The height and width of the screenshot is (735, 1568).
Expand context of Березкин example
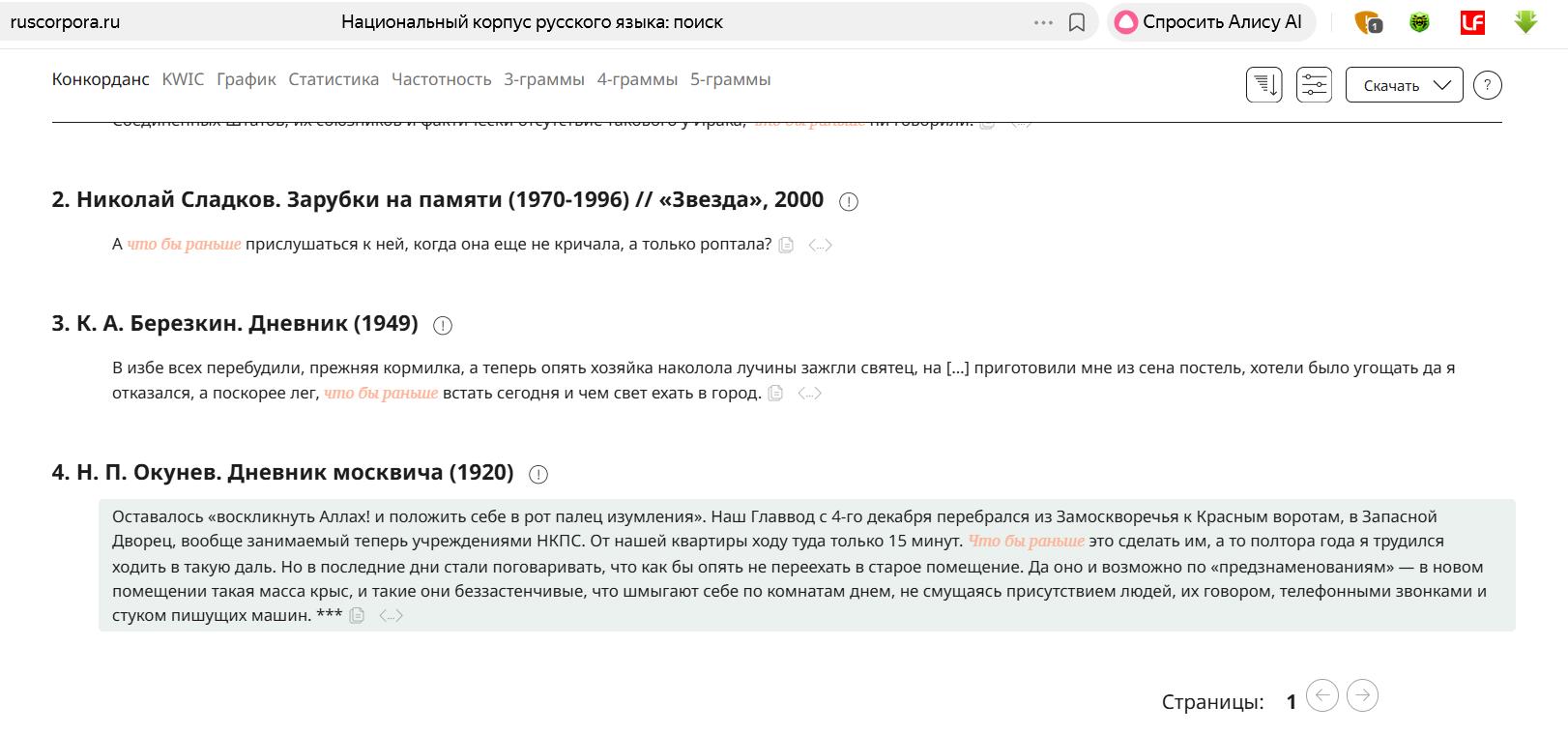809,394
